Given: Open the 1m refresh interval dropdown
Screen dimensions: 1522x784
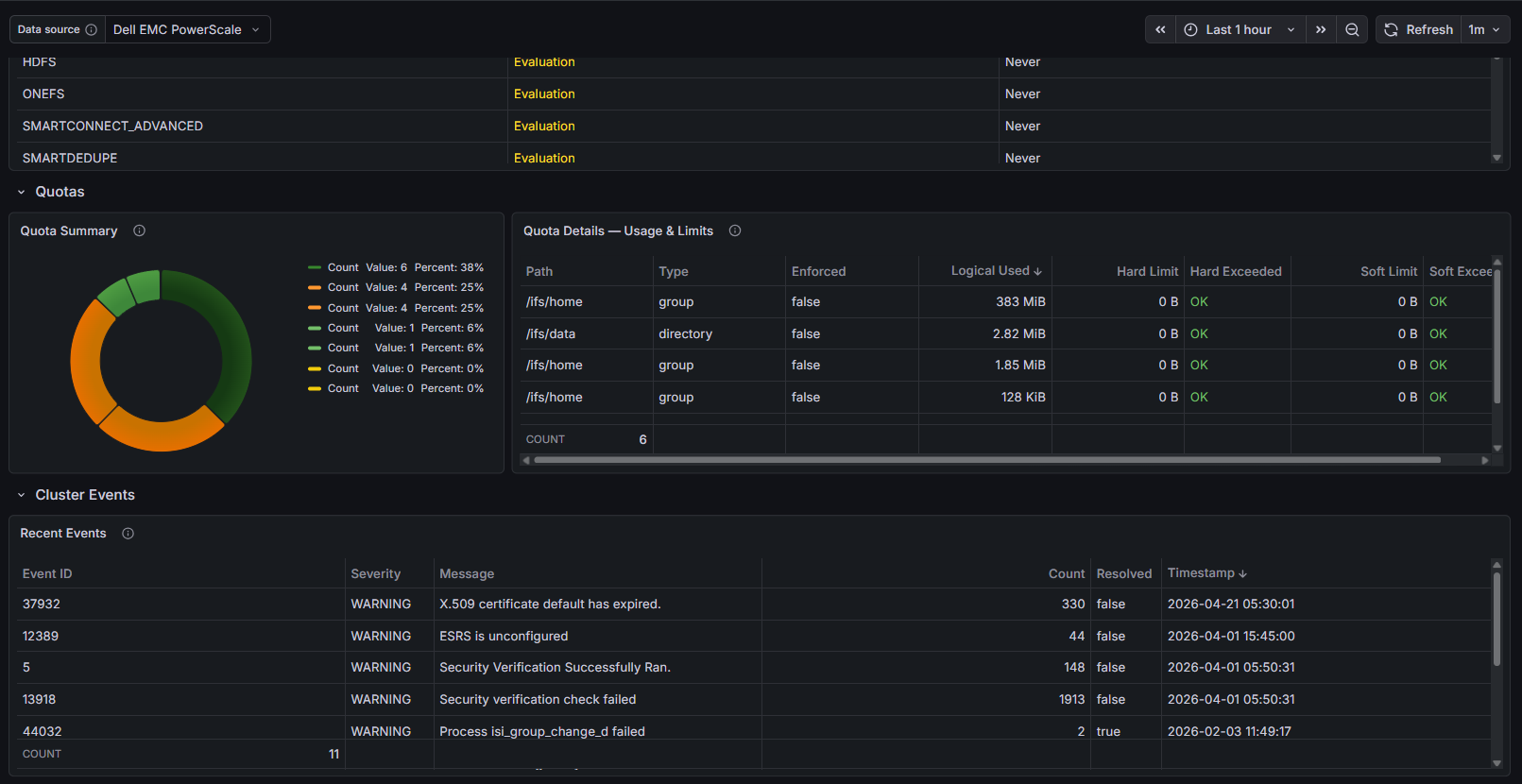Looking at the screenshot, I should [1484, 29].
